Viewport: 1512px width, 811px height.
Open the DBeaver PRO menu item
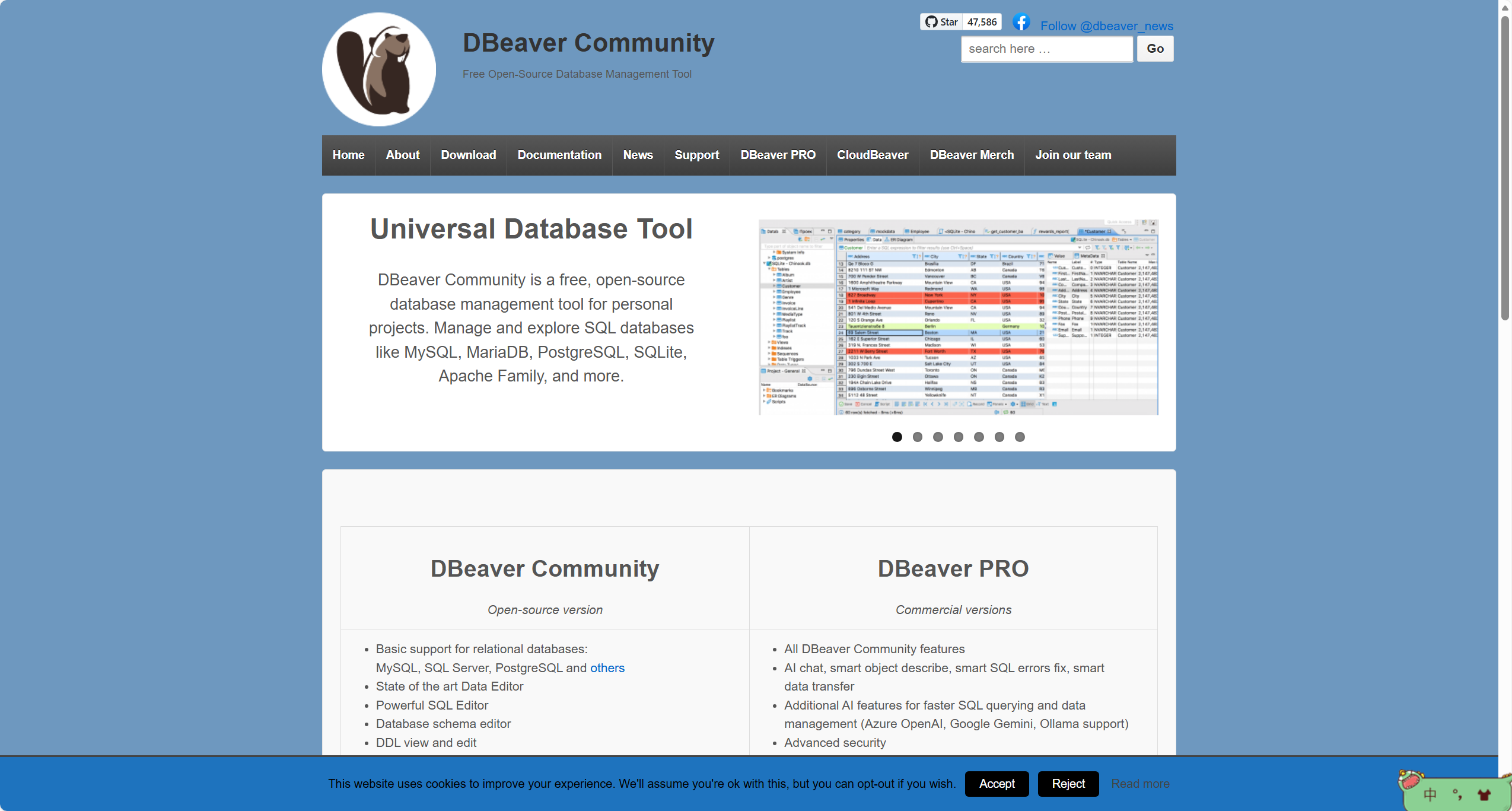click(778, 155)
